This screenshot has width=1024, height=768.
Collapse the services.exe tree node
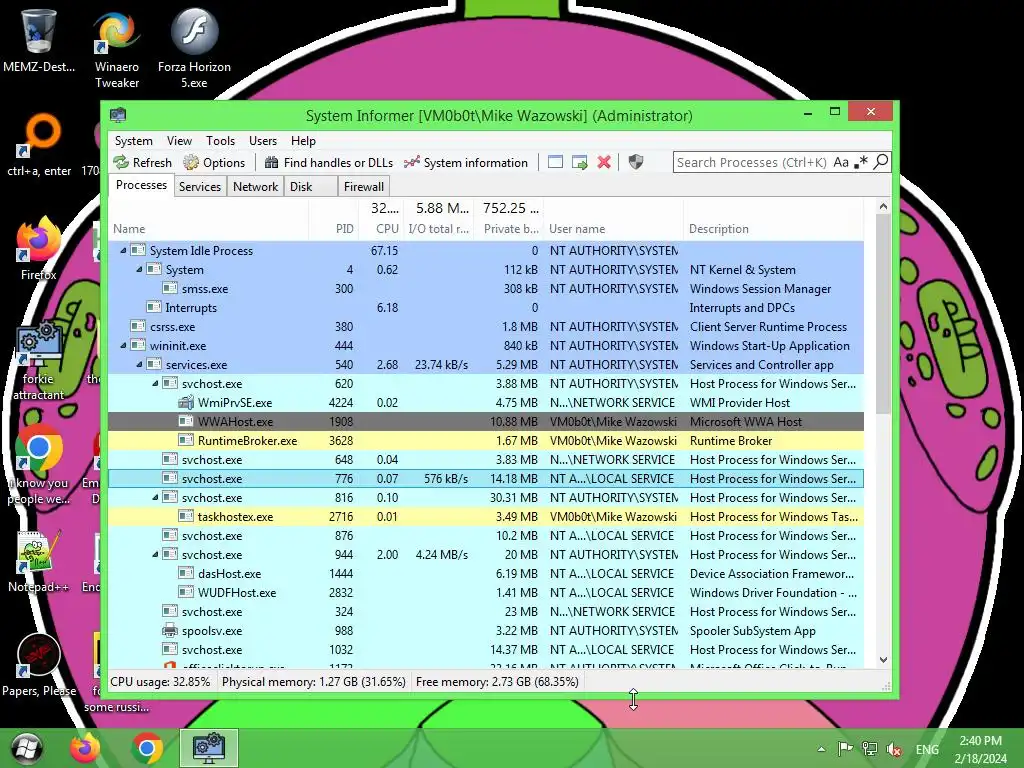(x=139, y=364)
